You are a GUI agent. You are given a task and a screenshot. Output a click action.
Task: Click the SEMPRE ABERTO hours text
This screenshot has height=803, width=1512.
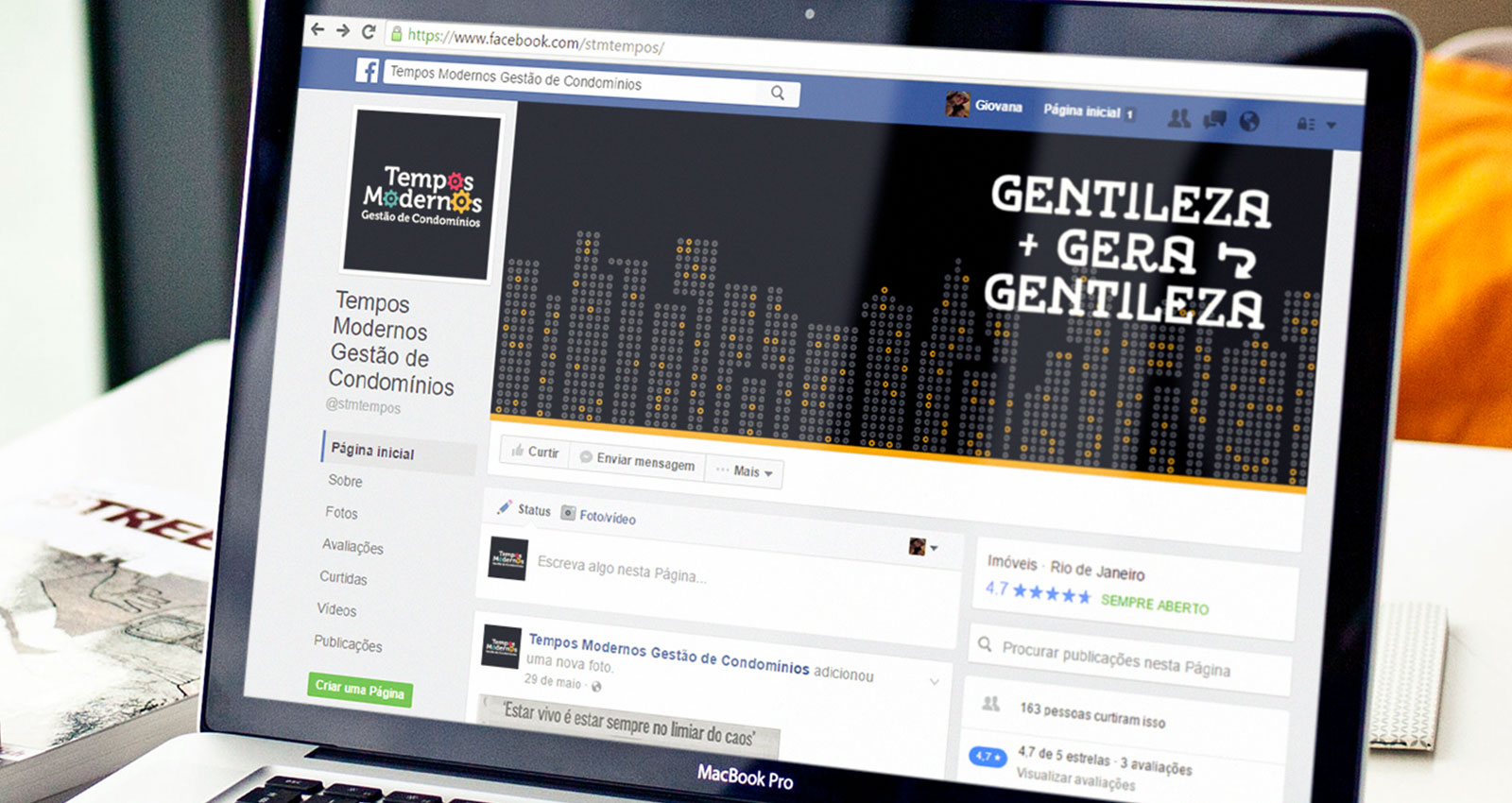point(1155,605)
